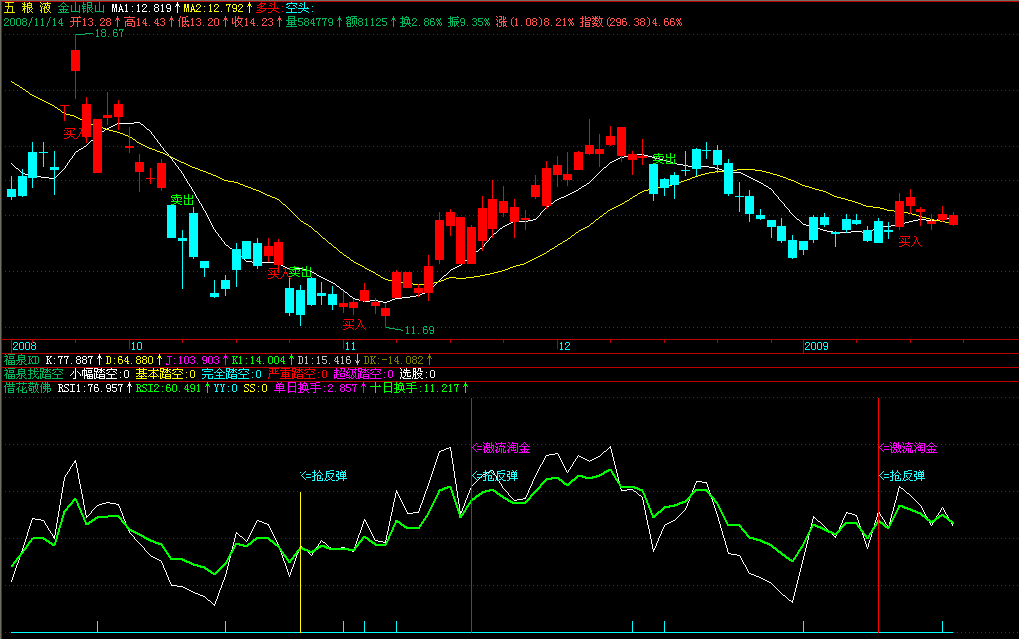Click the K:77.887 value
The height and width of the screenshot is (639, 1019).
(x=70, y=360)
